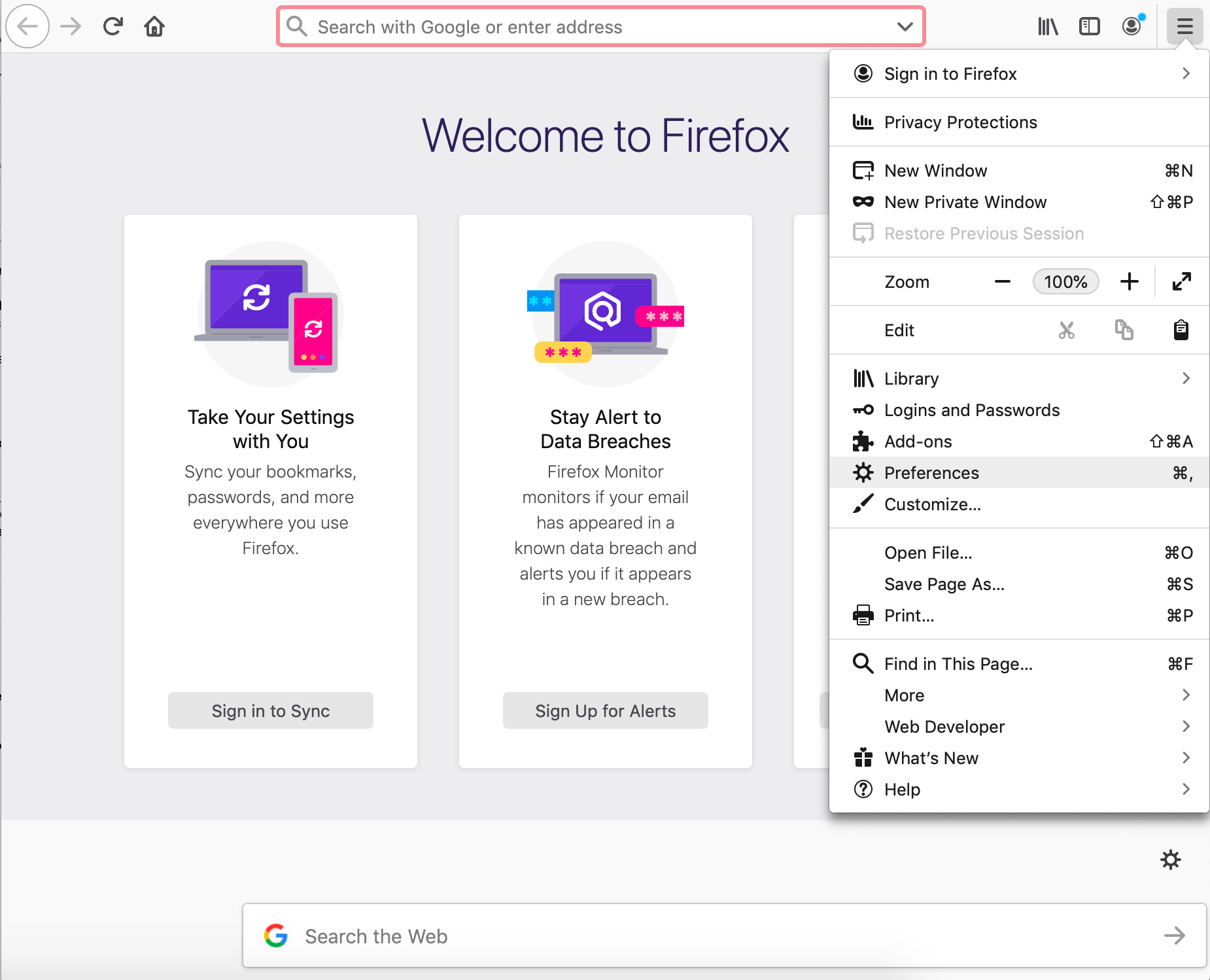
Task: Enter full screen mode from Zoom row
Action: [x=1182, y=282]
